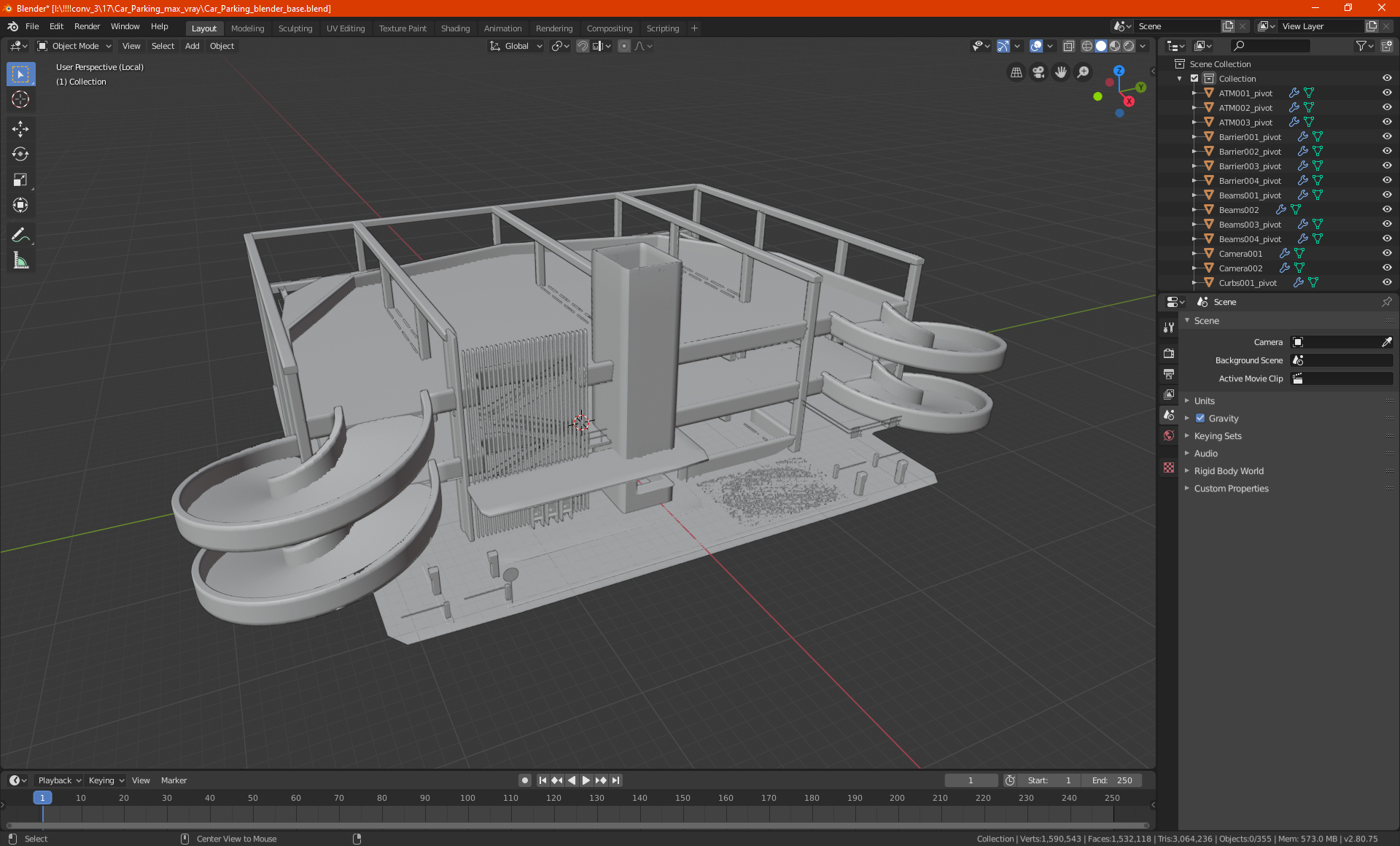Expand the Custom Properties panel

click(x=1231, y=489)
